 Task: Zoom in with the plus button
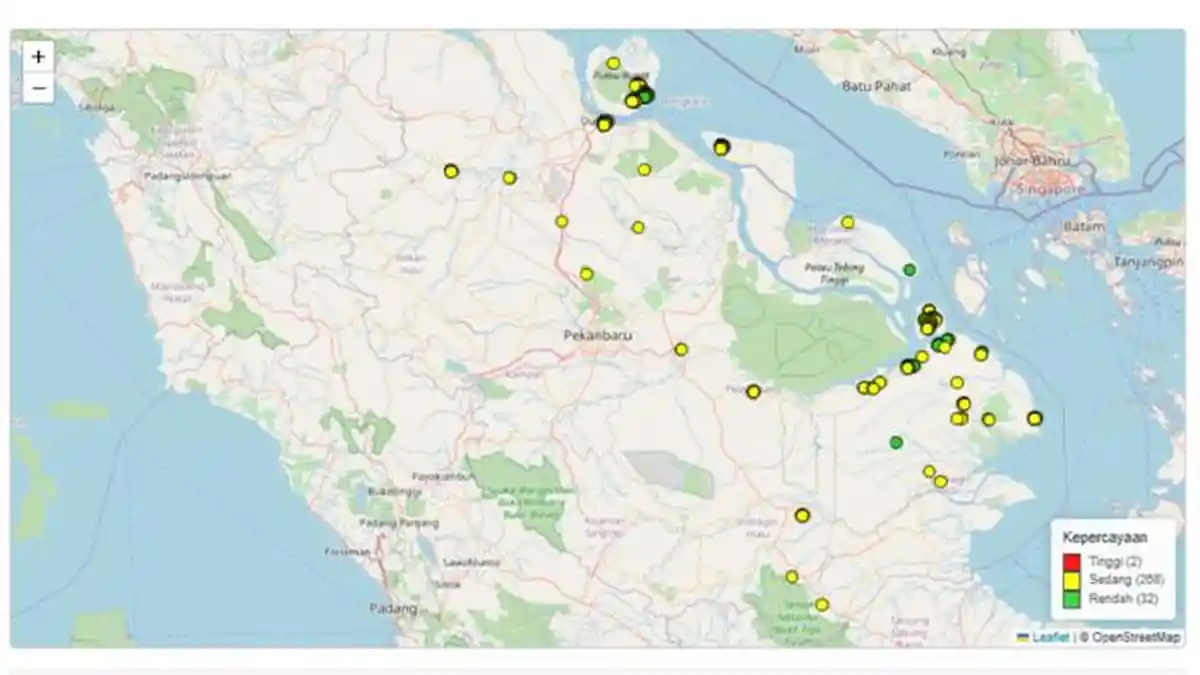point(38,57)
